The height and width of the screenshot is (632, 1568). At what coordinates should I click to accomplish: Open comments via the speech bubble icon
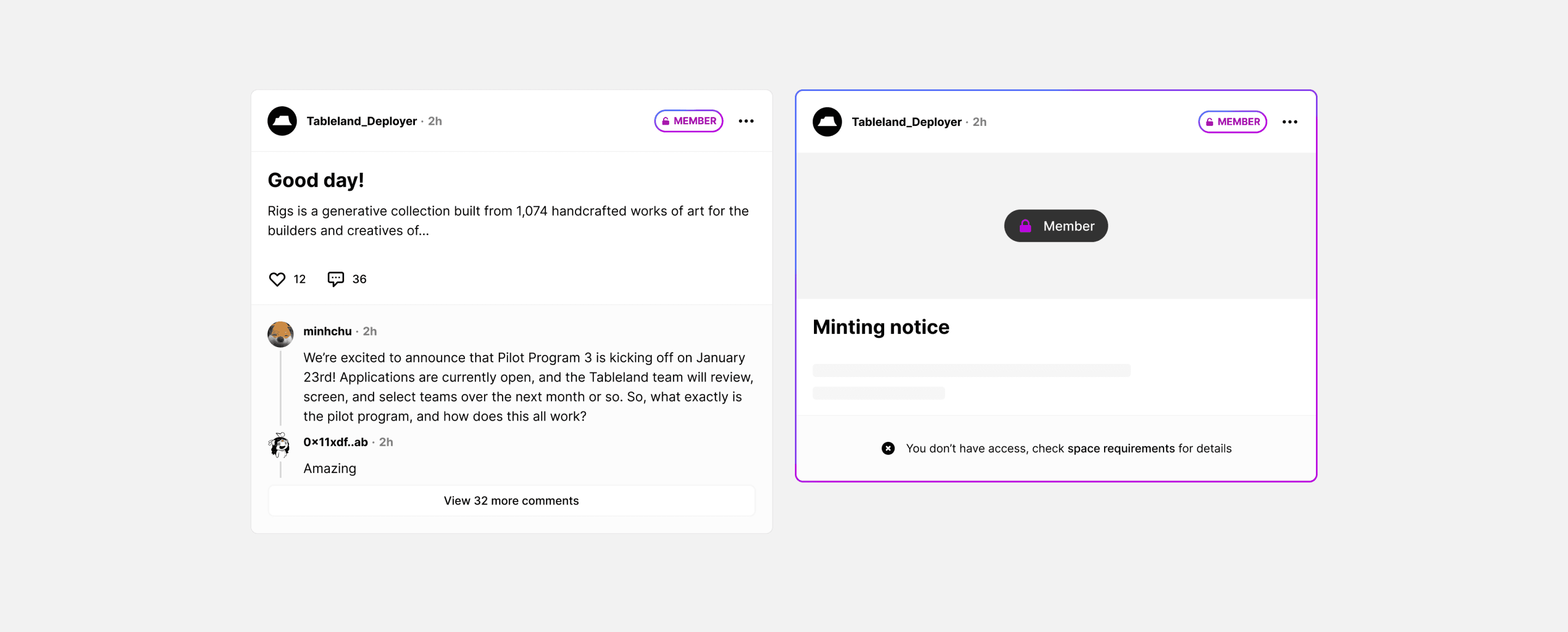335,279
